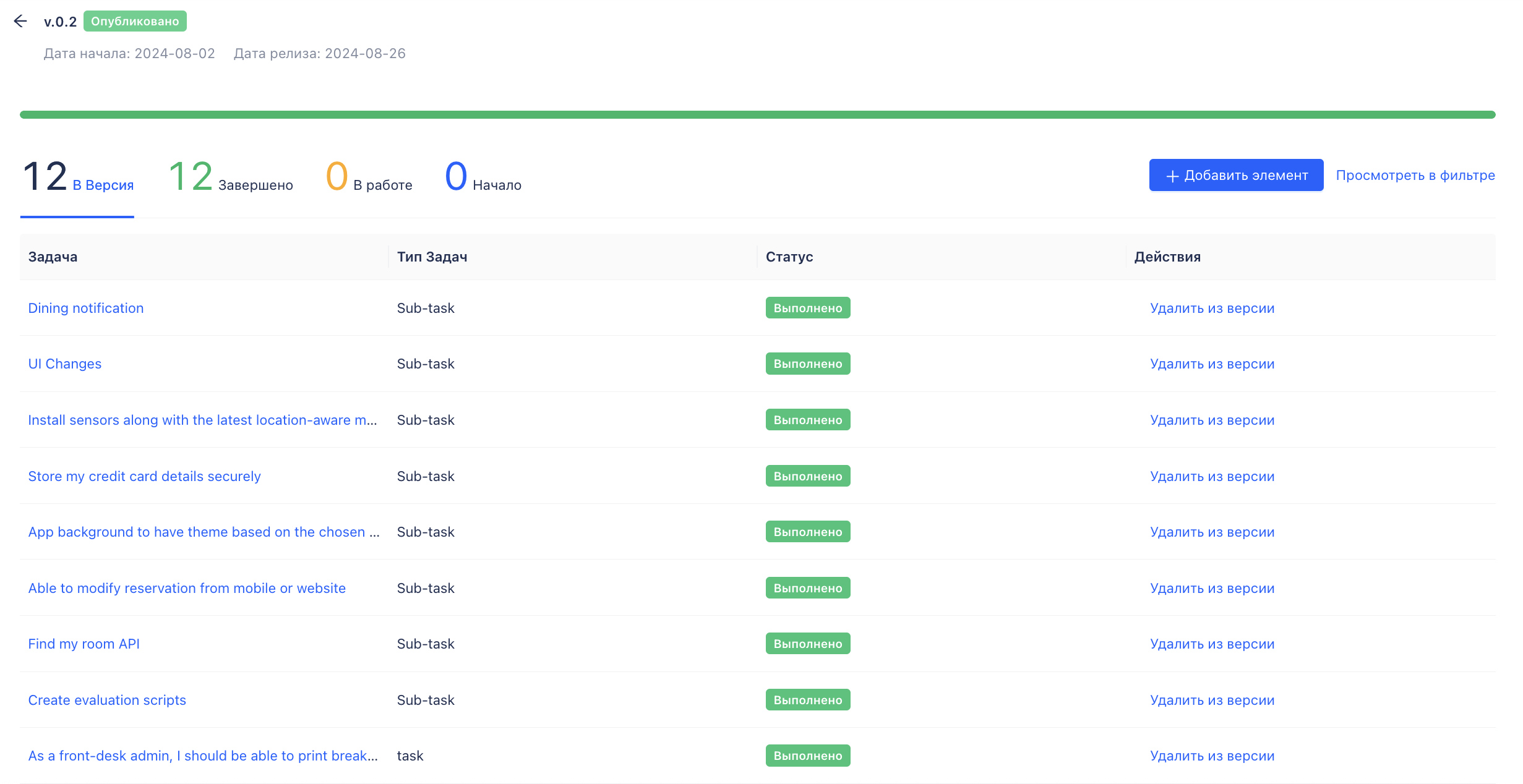Click Выполнено badge for UI Changes

(808, 364)
